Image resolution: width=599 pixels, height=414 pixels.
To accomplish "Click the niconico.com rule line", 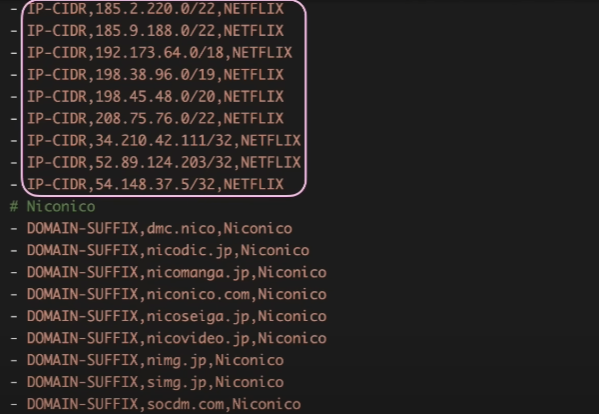I will coord(176,294).
